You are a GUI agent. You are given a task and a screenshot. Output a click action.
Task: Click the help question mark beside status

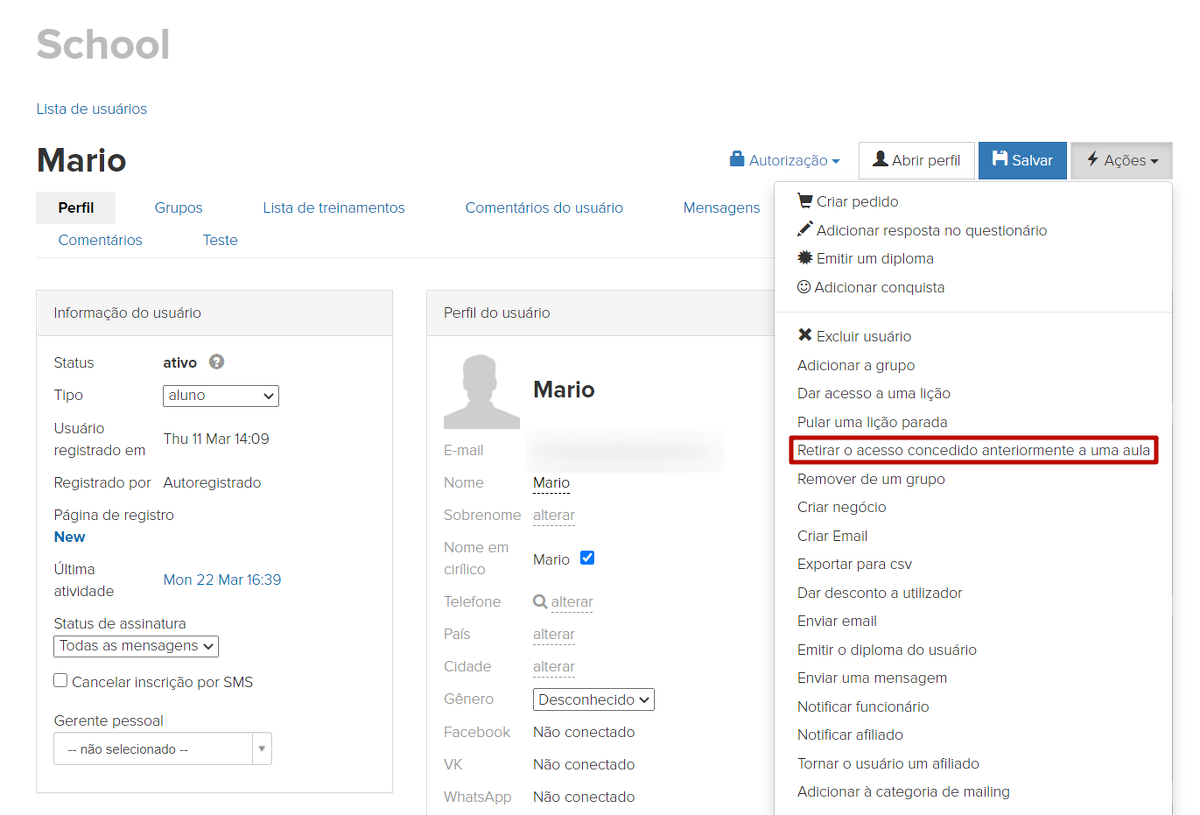217,363
